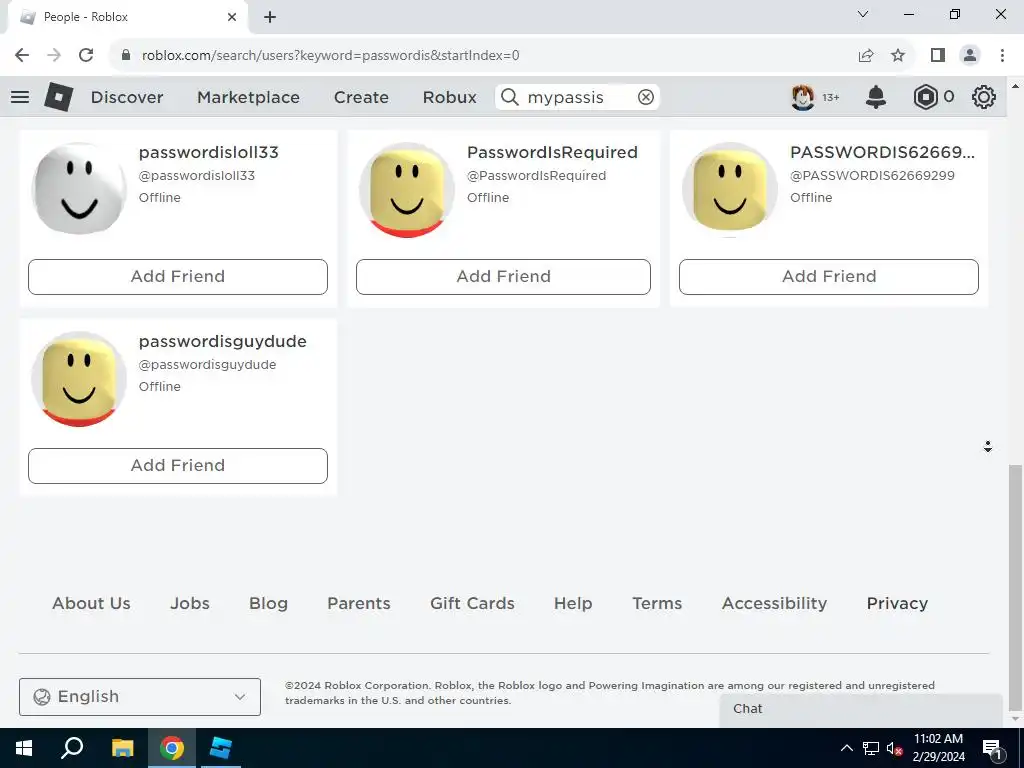Open Windows taskbar search
The height and width of the screenshot is (768, 1024).
pyautogui.click(x=72, y=748)
